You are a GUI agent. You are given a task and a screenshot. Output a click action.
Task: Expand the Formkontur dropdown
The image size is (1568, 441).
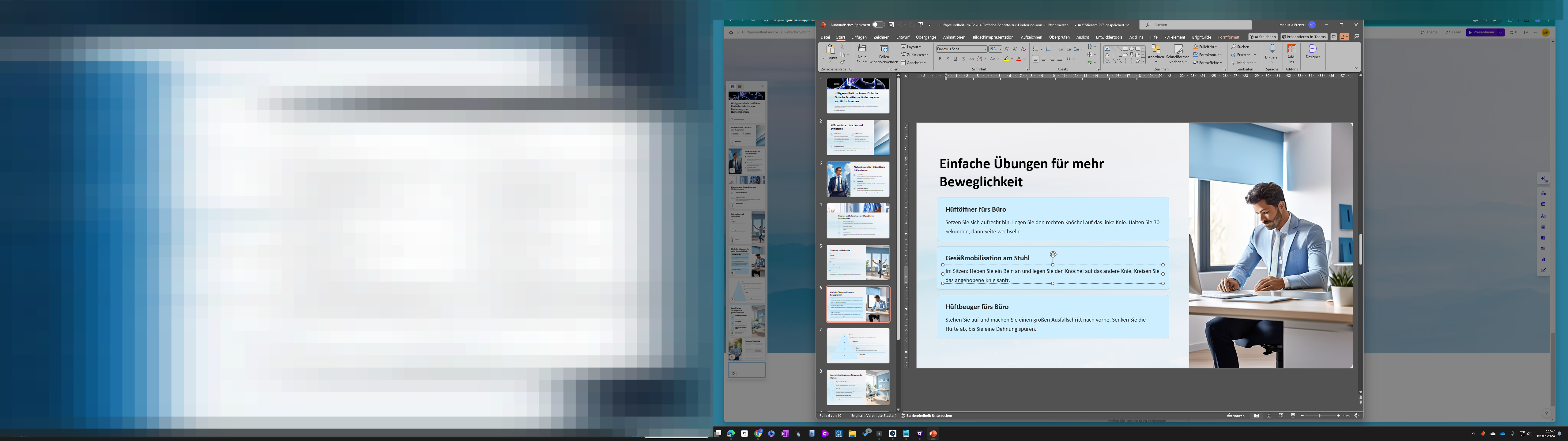tap(1208, 55)
